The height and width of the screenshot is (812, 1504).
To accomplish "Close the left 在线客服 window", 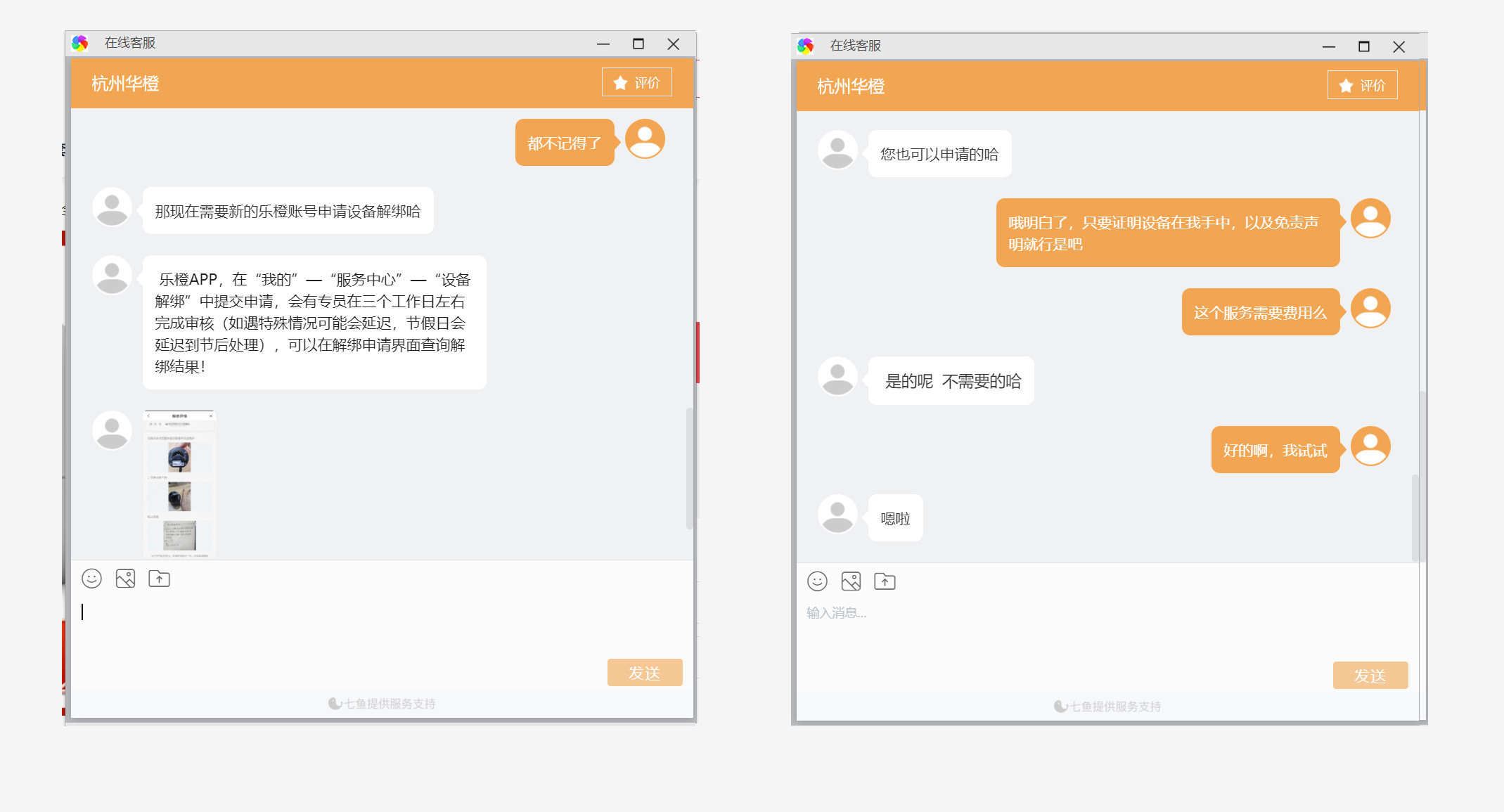I will point(674,44).
